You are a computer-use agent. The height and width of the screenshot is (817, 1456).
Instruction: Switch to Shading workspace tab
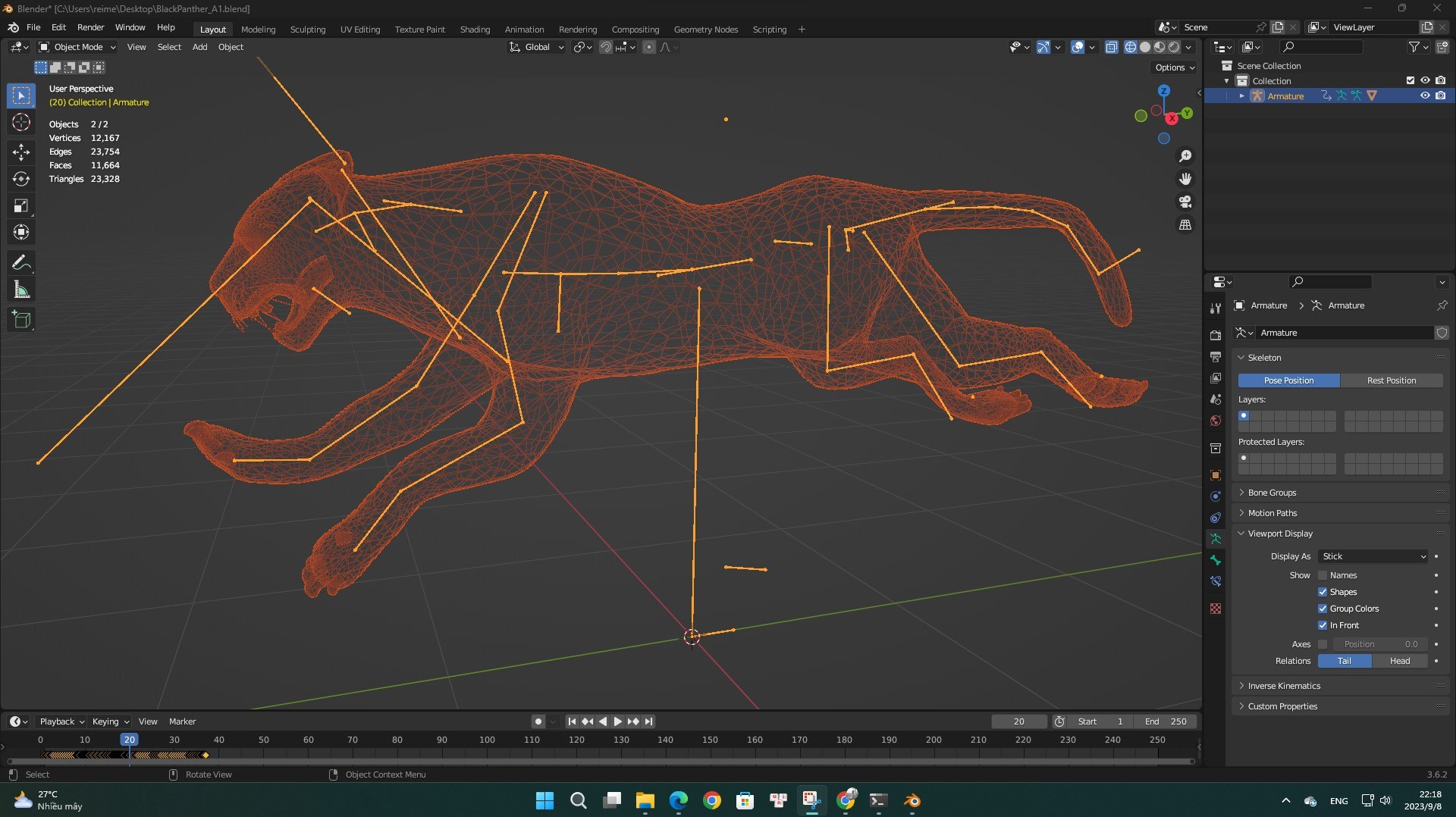pyautogui.click(x=475, y=30)
